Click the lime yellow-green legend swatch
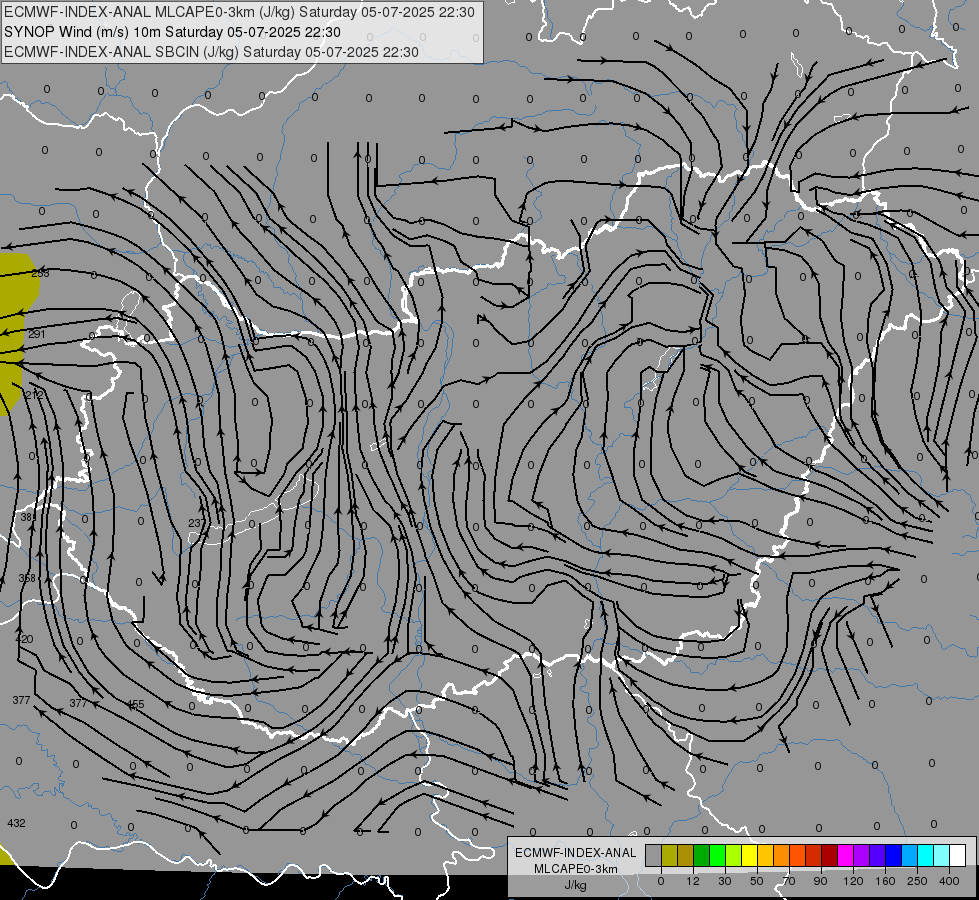 click(734, 855)
